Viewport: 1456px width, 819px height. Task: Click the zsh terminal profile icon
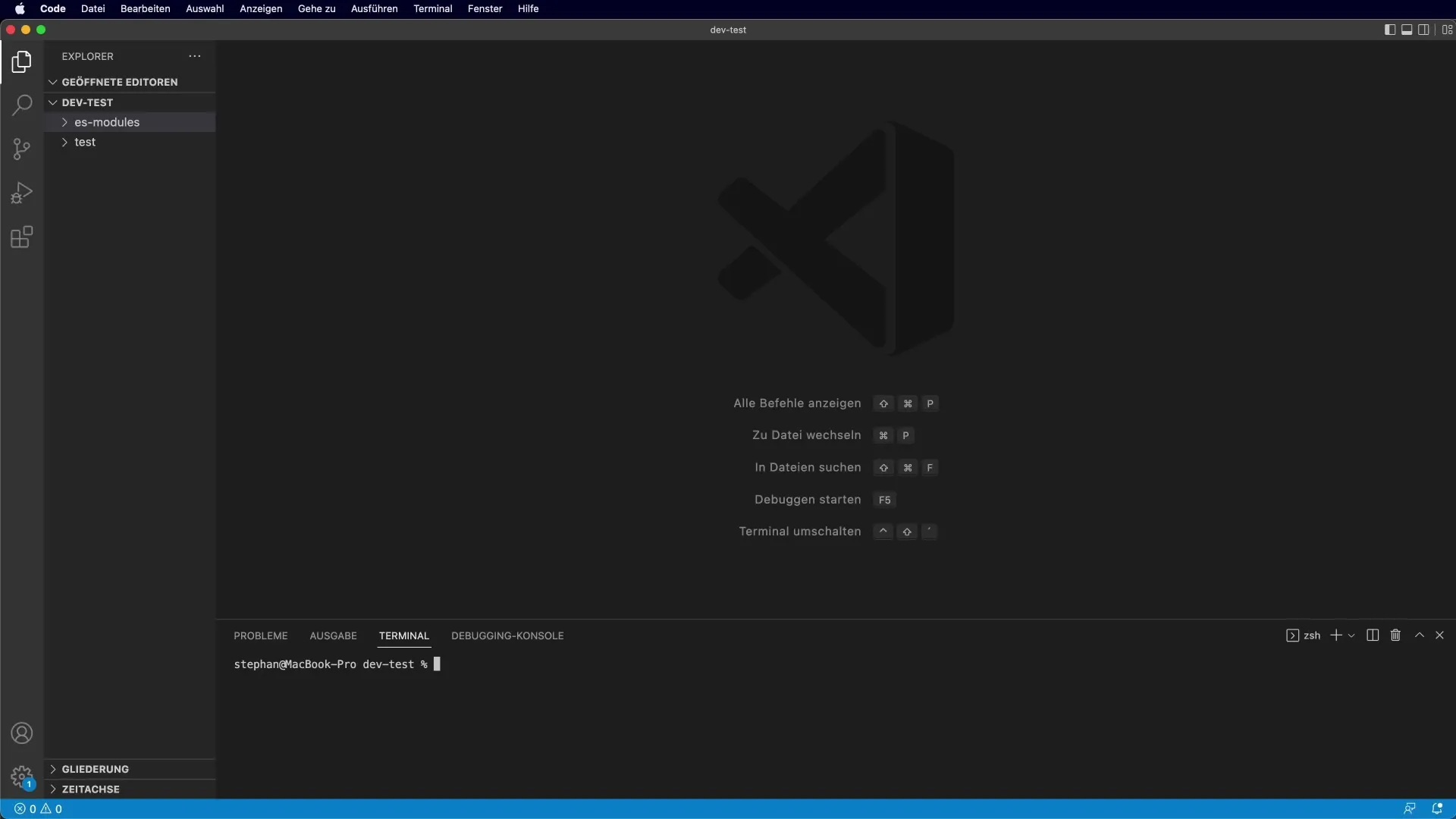1292,635
